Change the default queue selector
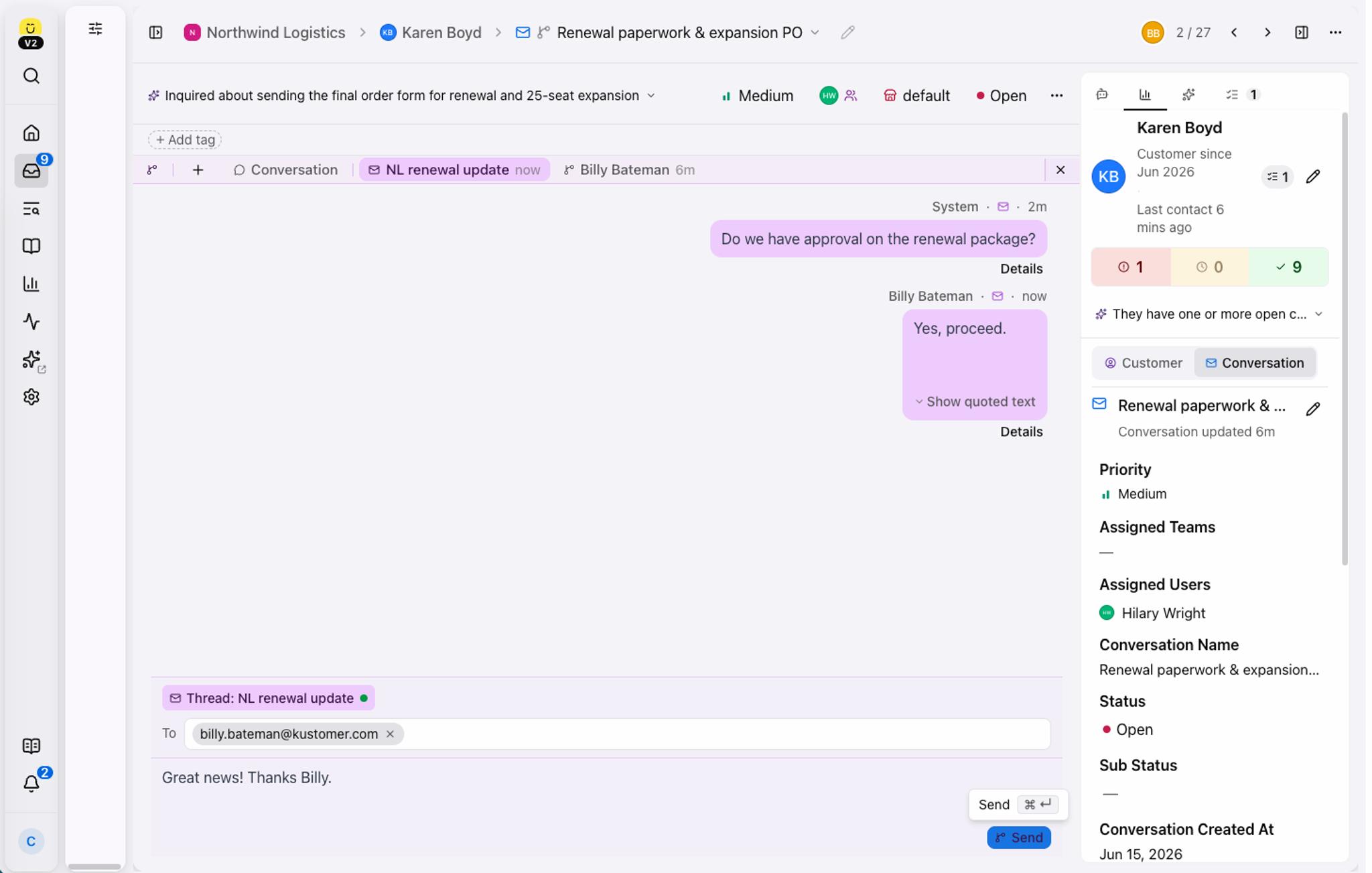 tap(916, 96)
